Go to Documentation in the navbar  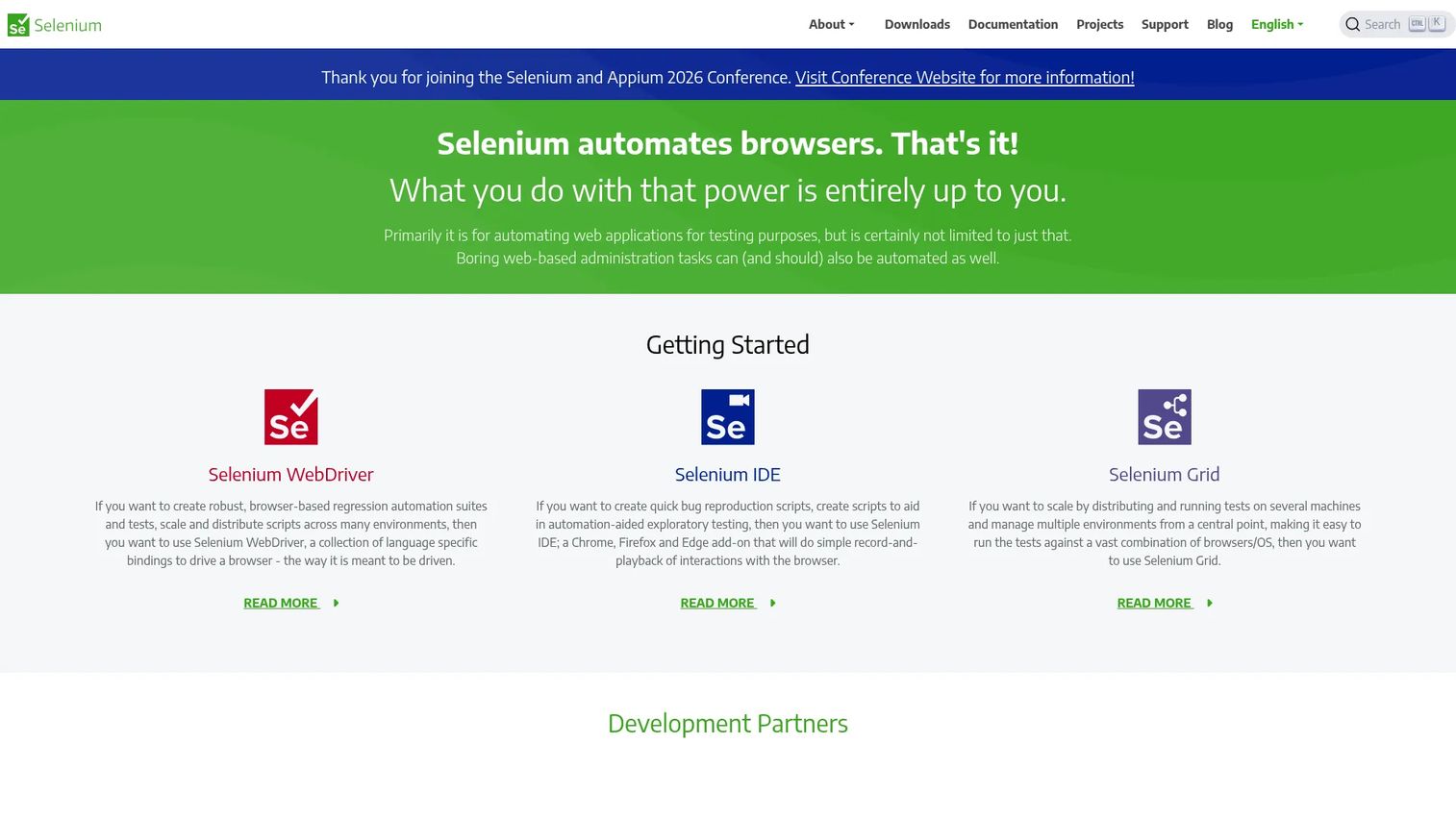(1013, 25)
